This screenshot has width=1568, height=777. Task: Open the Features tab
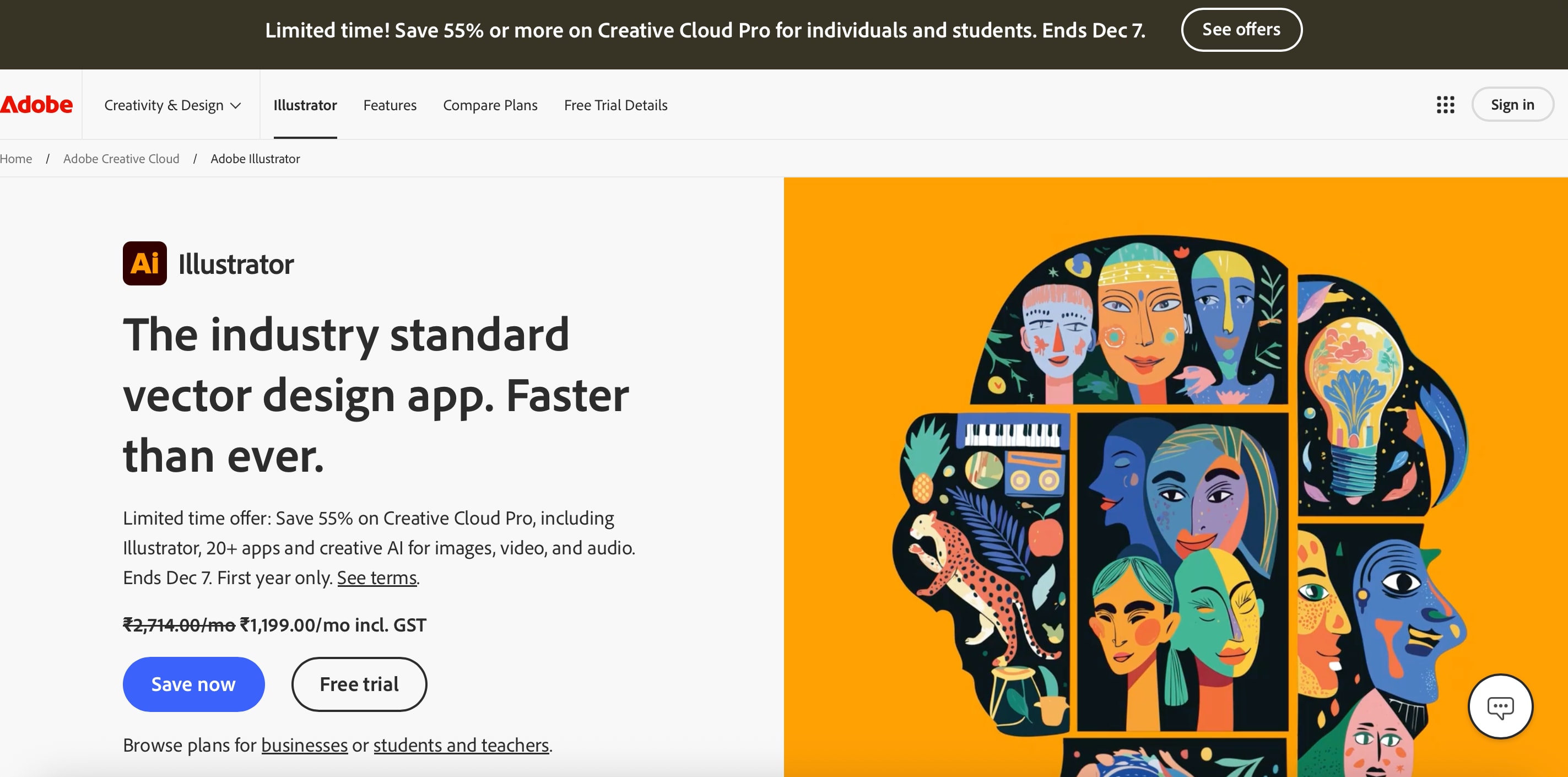(390, 105)
